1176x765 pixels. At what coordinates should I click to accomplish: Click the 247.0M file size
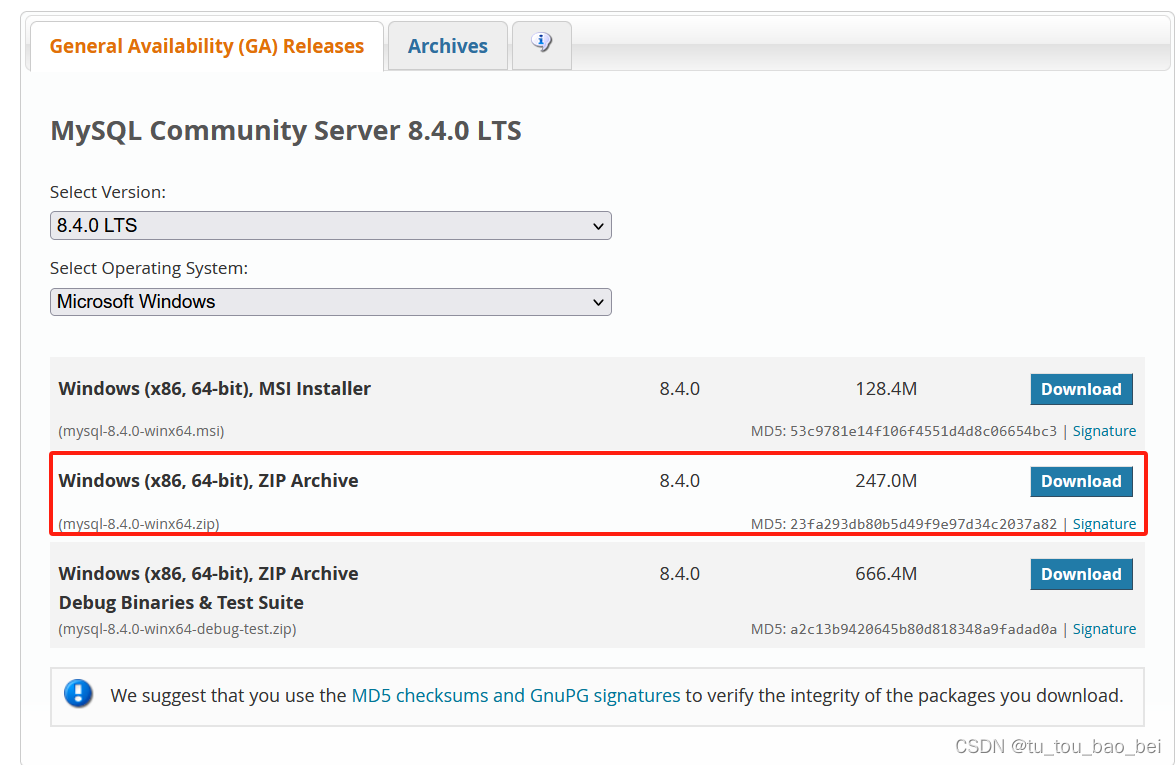coord(886,481)
